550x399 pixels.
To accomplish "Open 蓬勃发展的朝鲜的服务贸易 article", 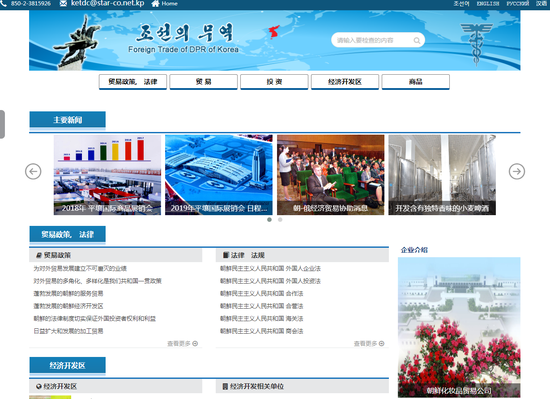I will 68,293.
